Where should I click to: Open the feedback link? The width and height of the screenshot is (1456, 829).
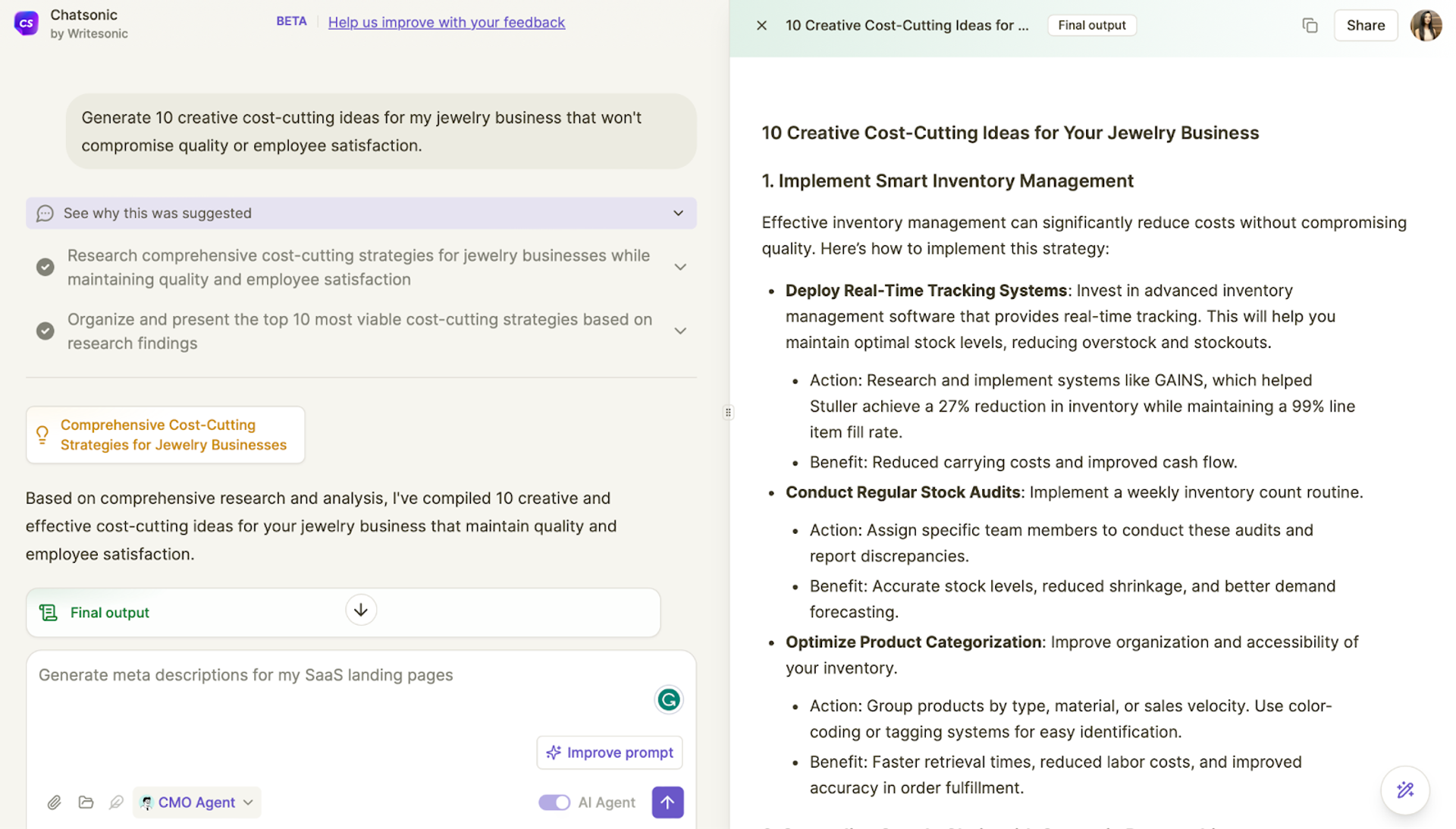(x=446, y=22)
